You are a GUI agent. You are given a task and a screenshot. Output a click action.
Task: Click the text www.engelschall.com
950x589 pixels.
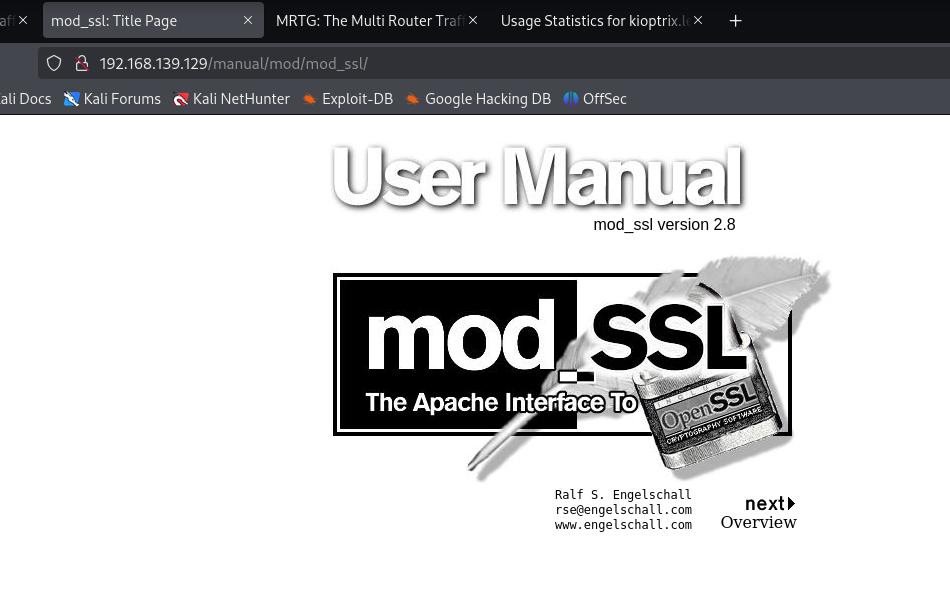point(623,525)
